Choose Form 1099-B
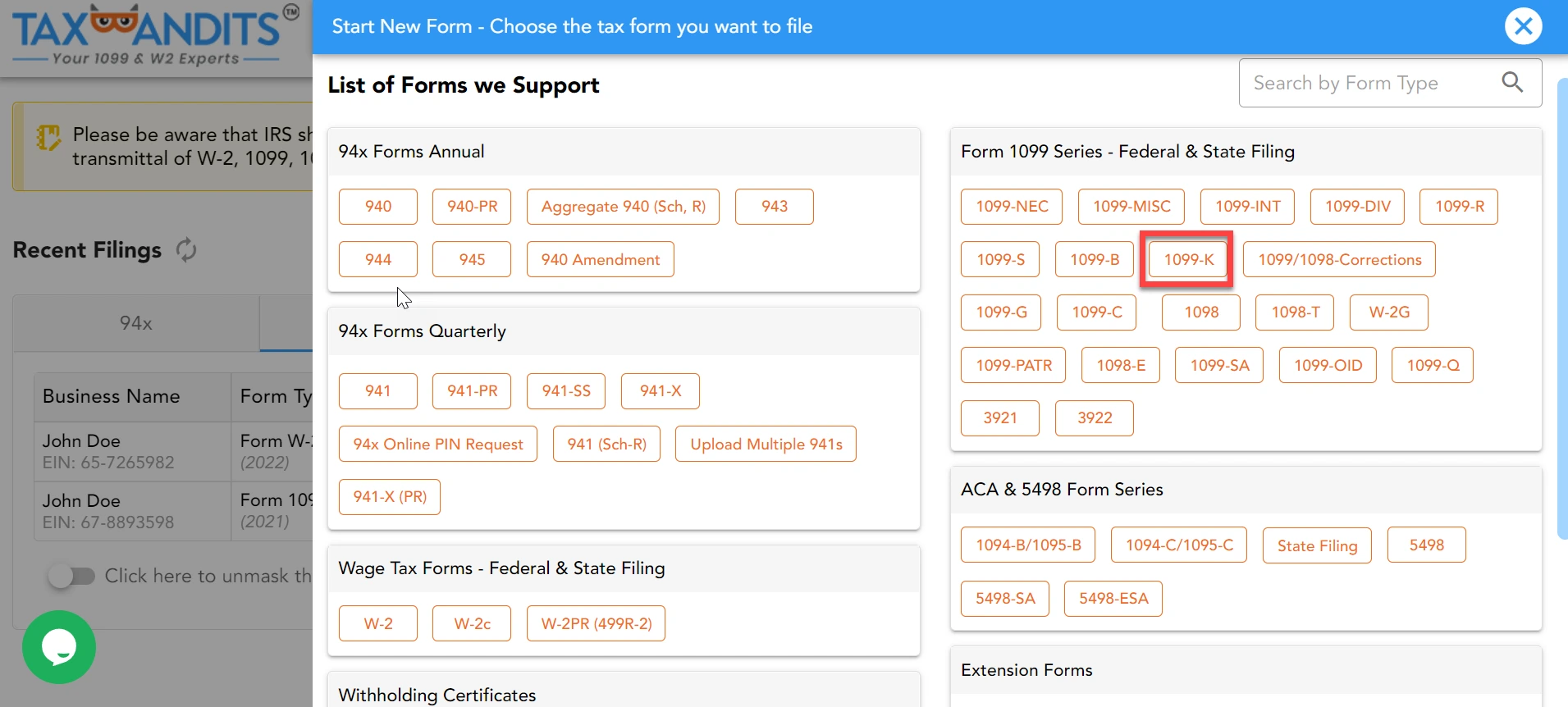This screenshot has height=707, width=1568. click(x=1095, y=259)
